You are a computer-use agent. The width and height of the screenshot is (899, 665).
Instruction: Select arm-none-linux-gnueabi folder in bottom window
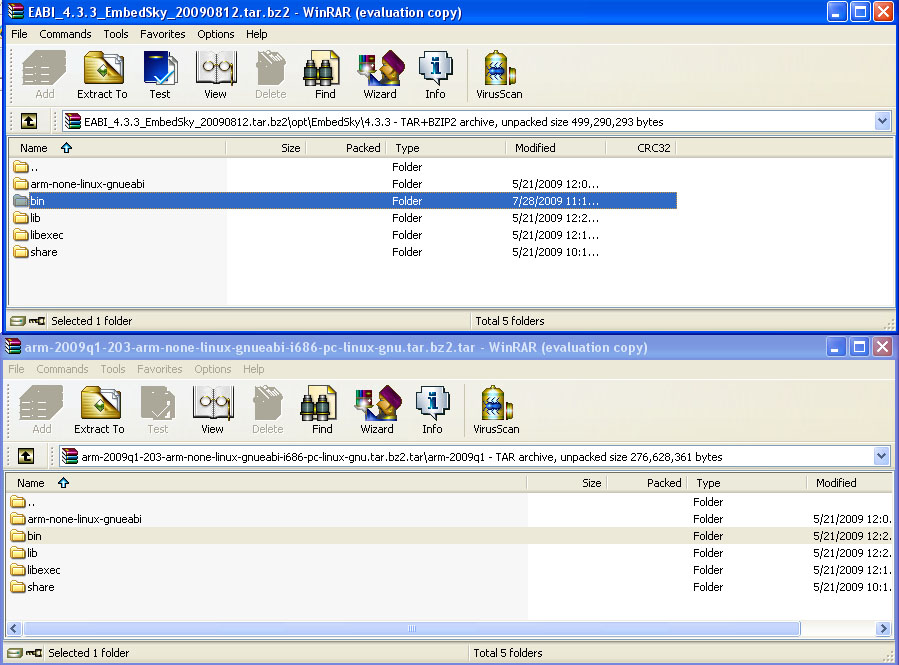[x=450, y=519]
